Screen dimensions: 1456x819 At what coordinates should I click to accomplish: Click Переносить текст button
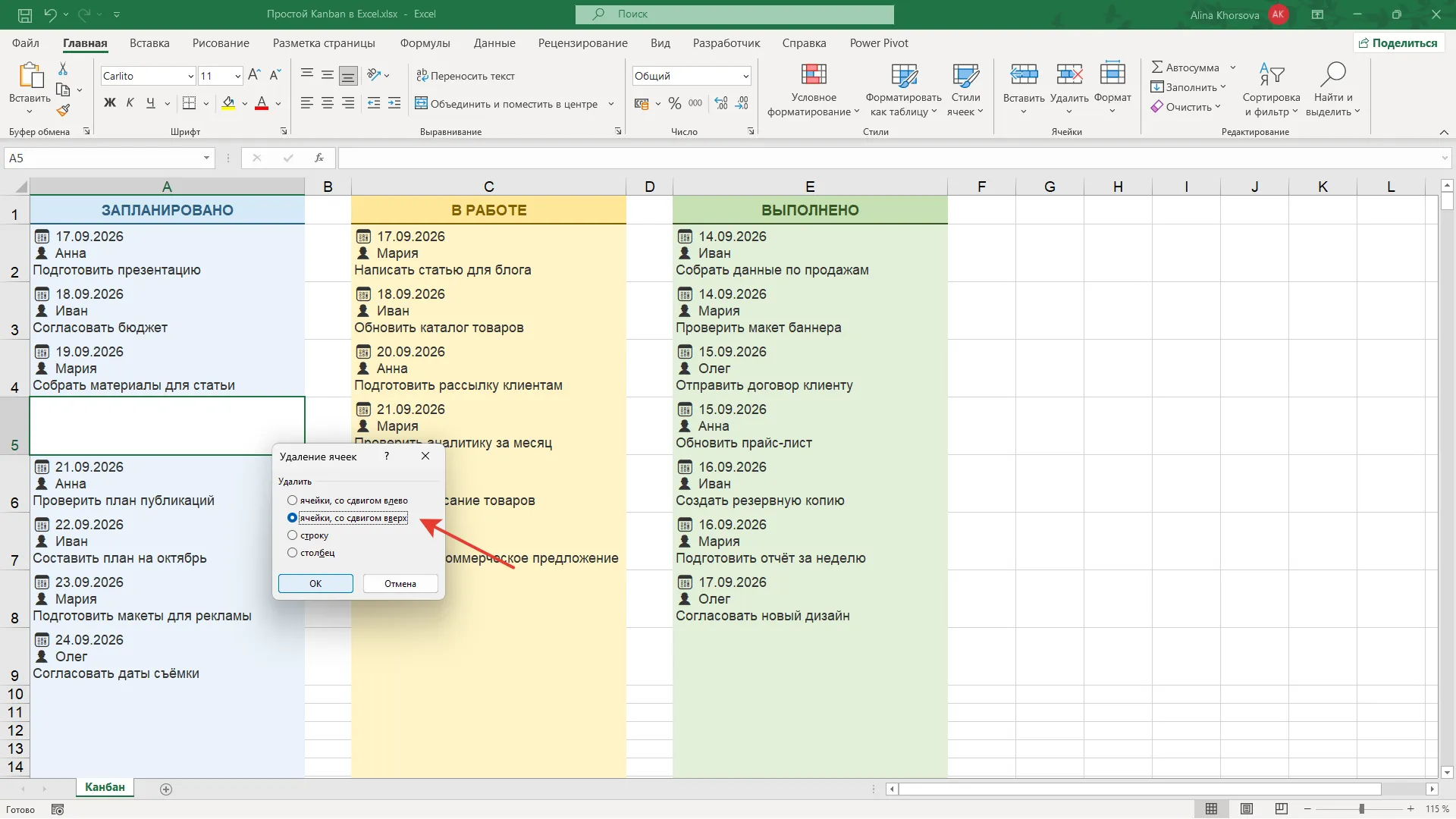(x=466, y=76)
